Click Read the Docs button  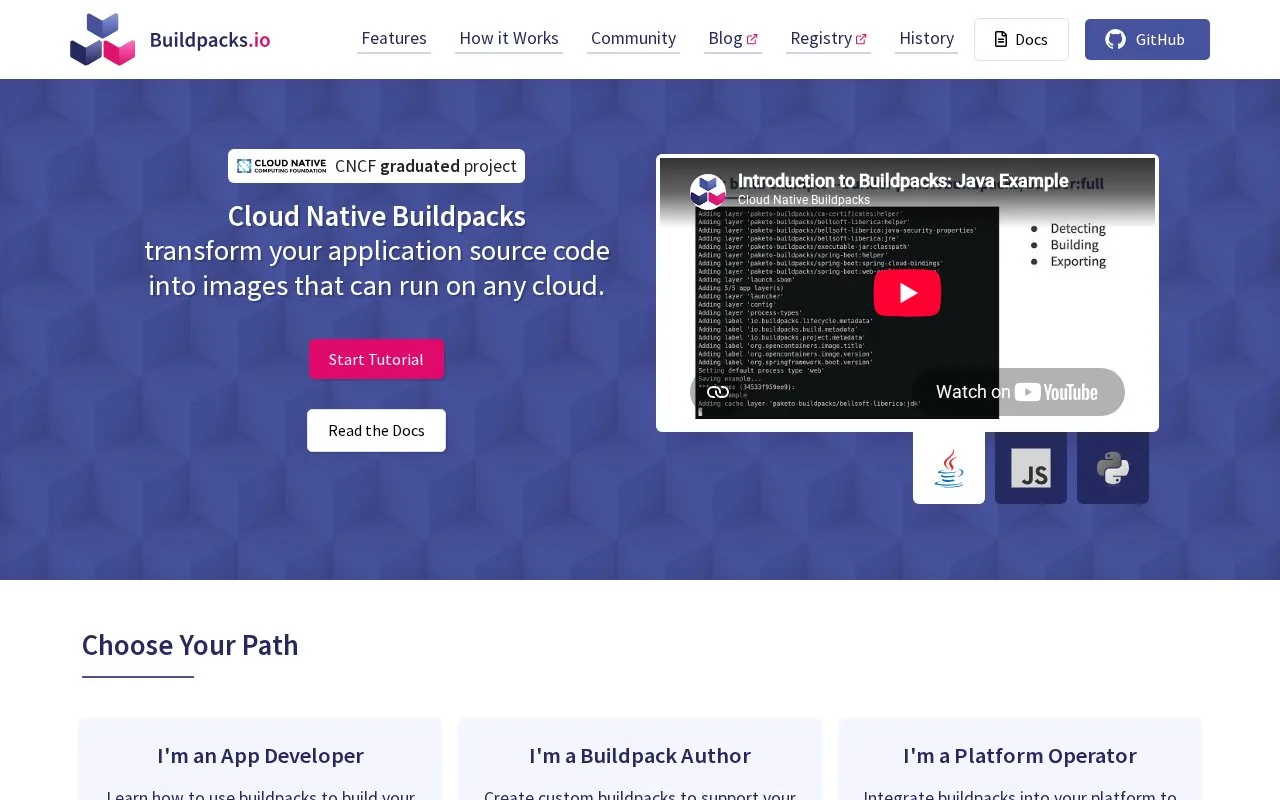click(x=376, y=430)
